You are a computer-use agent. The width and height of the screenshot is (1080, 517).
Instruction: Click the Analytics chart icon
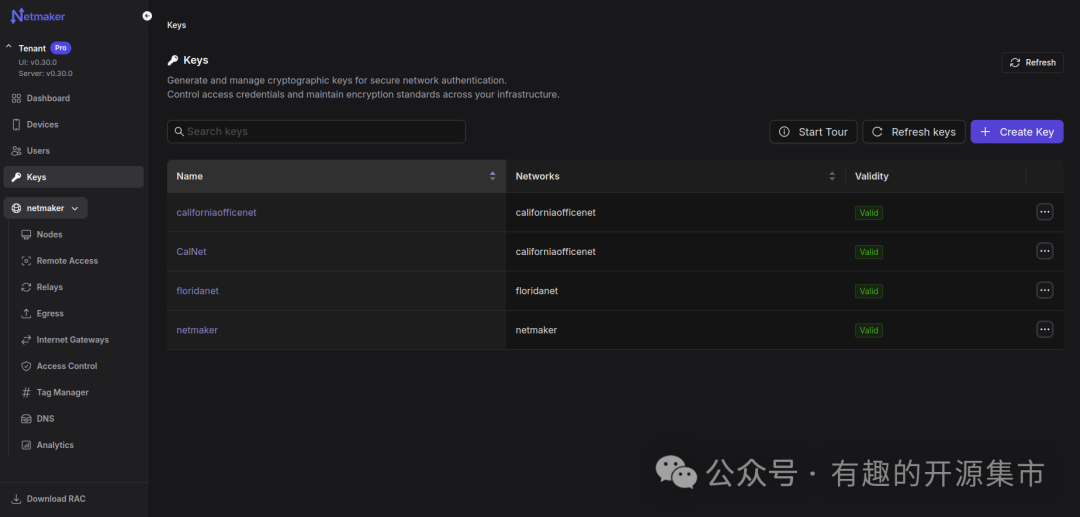click(27, 445)
